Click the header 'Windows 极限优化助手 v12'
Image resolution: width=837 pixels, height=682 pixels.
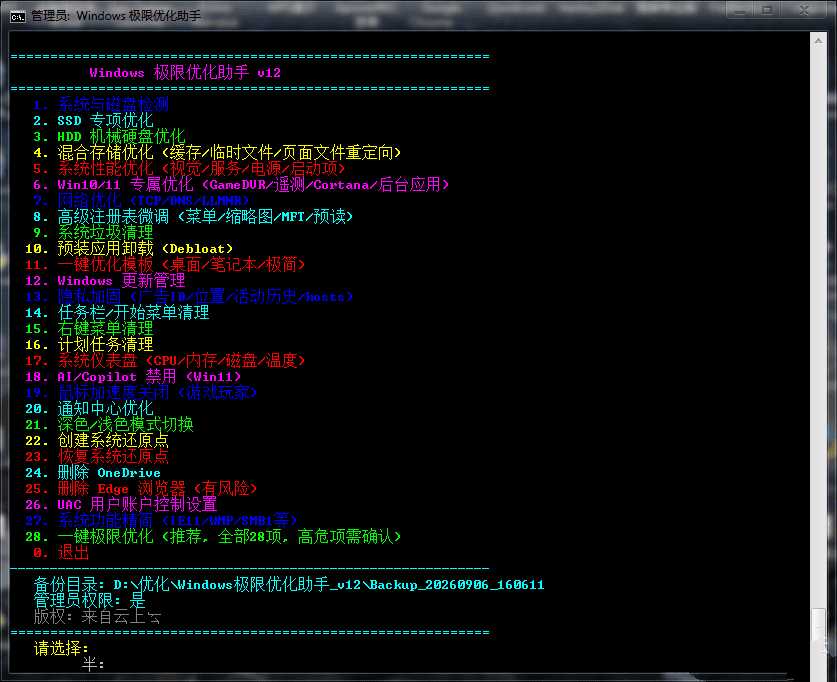coord(185,73)
